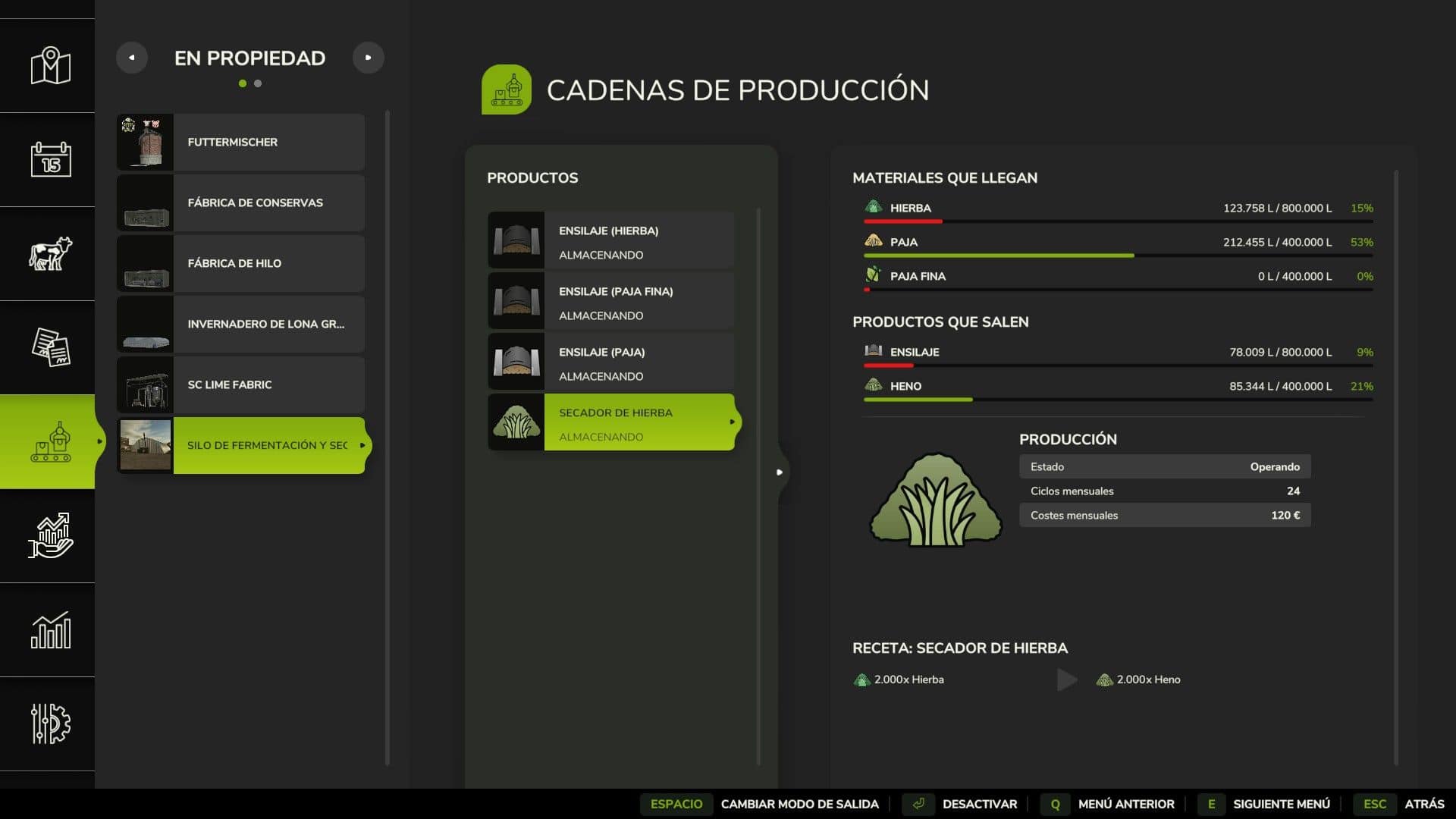Viewport: 1456px width, 819px height.
Task: Click the right arrow beside EN PROPIEDAD
Action: 369,58
